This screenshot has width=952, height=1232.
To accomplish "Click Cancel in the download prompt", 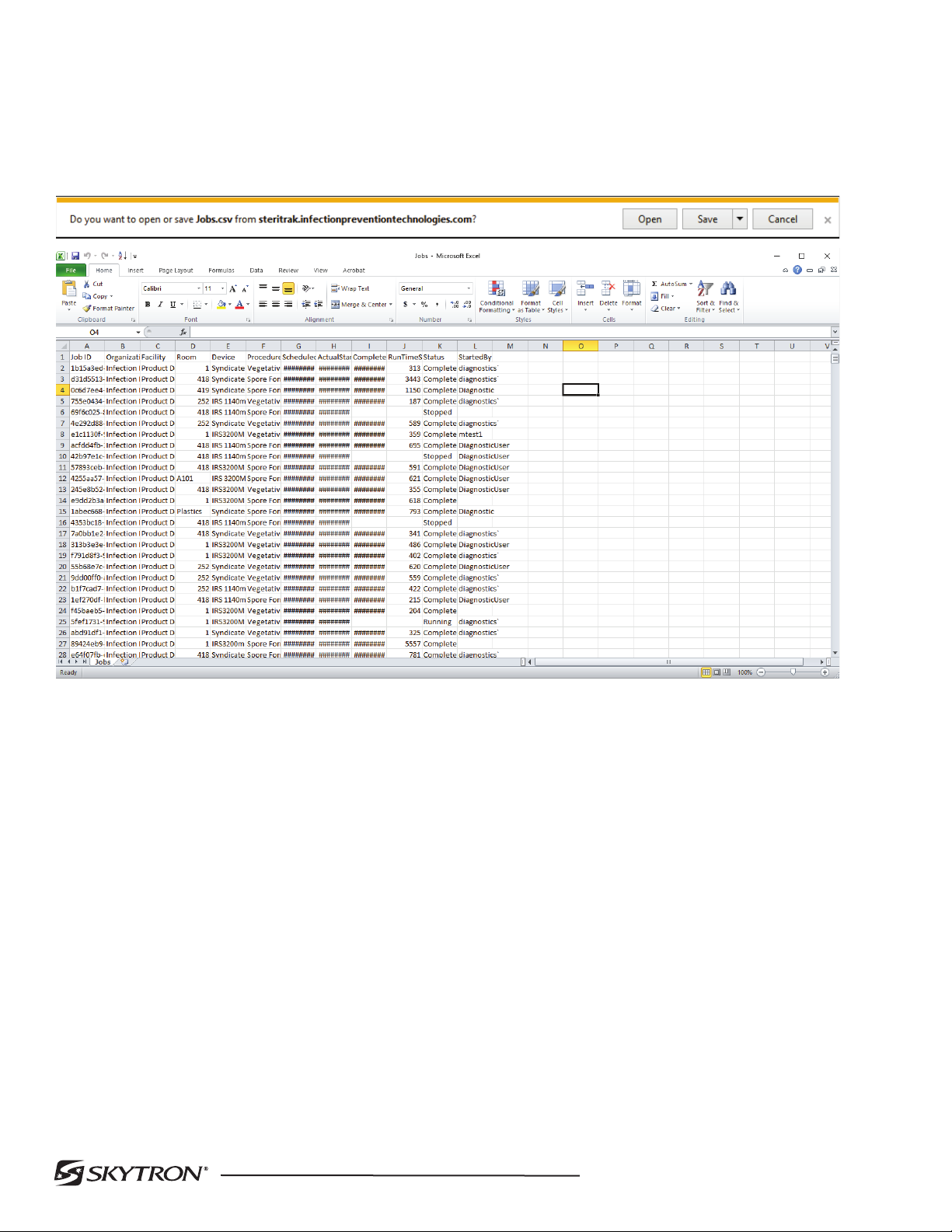I will 783,219.
